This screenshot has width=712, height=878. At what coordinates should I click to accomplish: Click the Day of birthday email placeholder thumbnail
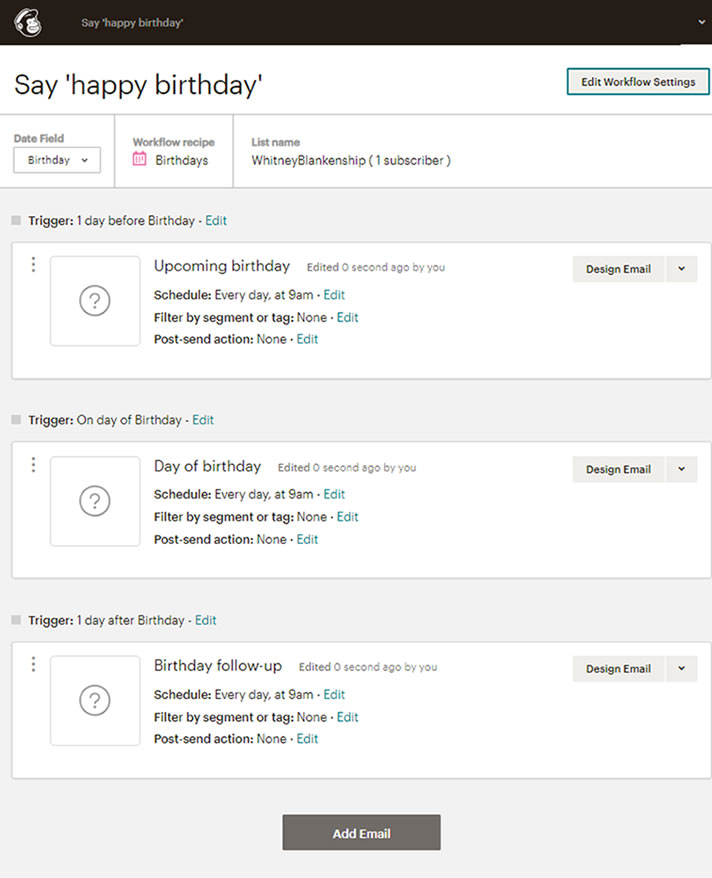(95, 501)
